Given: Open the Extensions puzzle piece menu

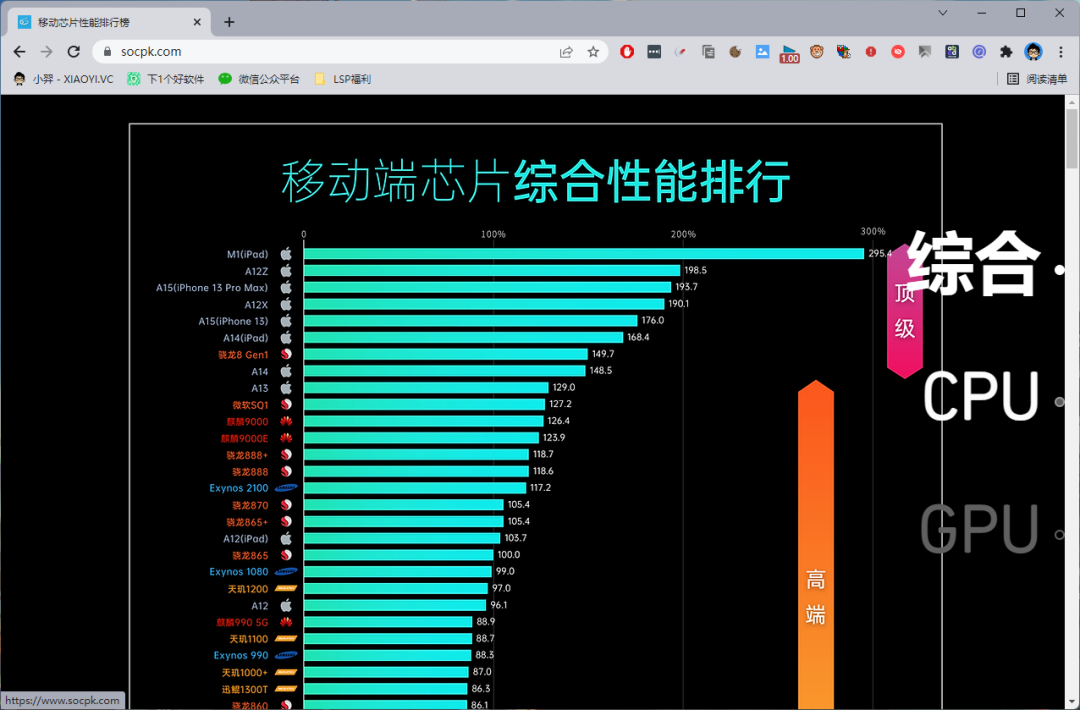Looking at the screenshot, I should tap(1006, 52).
